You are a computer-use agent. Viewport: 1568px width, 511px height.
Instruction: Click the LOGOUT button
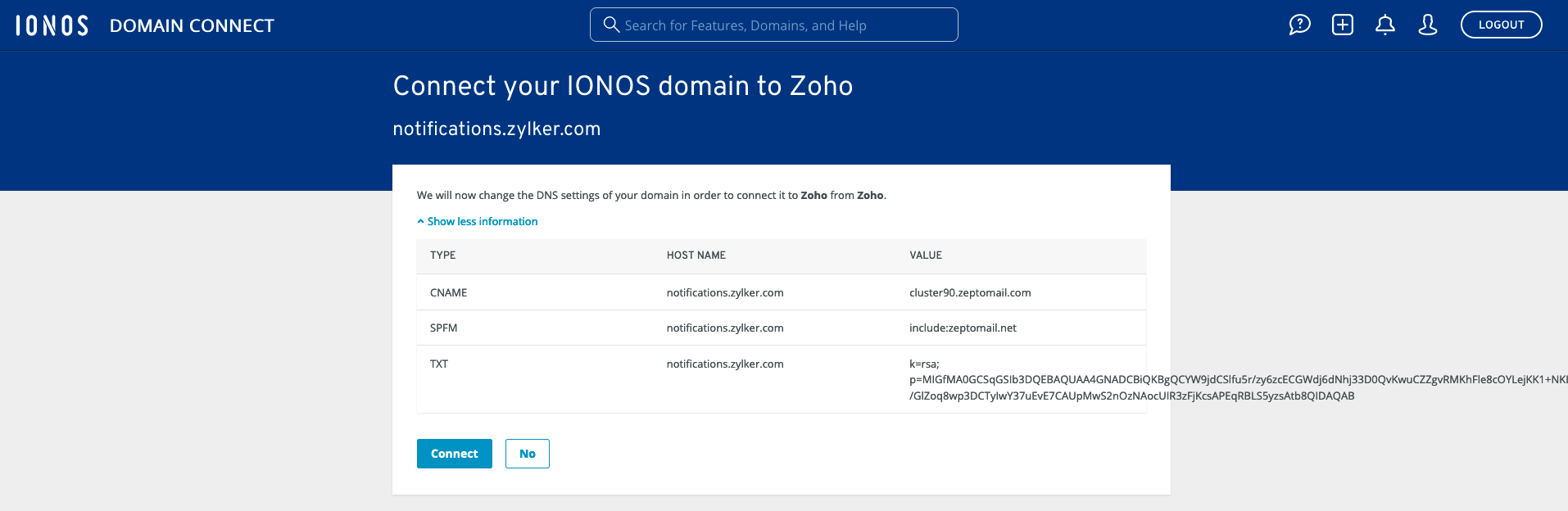tap(1501, 25)
